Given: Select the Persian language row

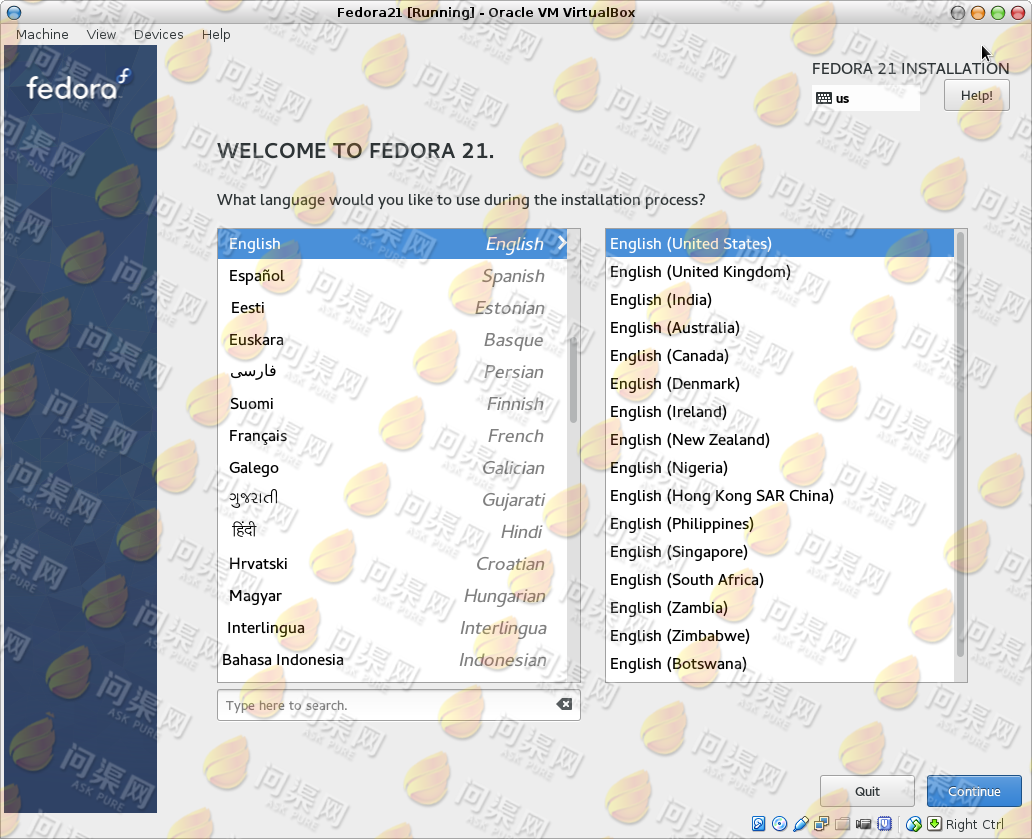Looking at the screenshot, I should click(392, 372).
